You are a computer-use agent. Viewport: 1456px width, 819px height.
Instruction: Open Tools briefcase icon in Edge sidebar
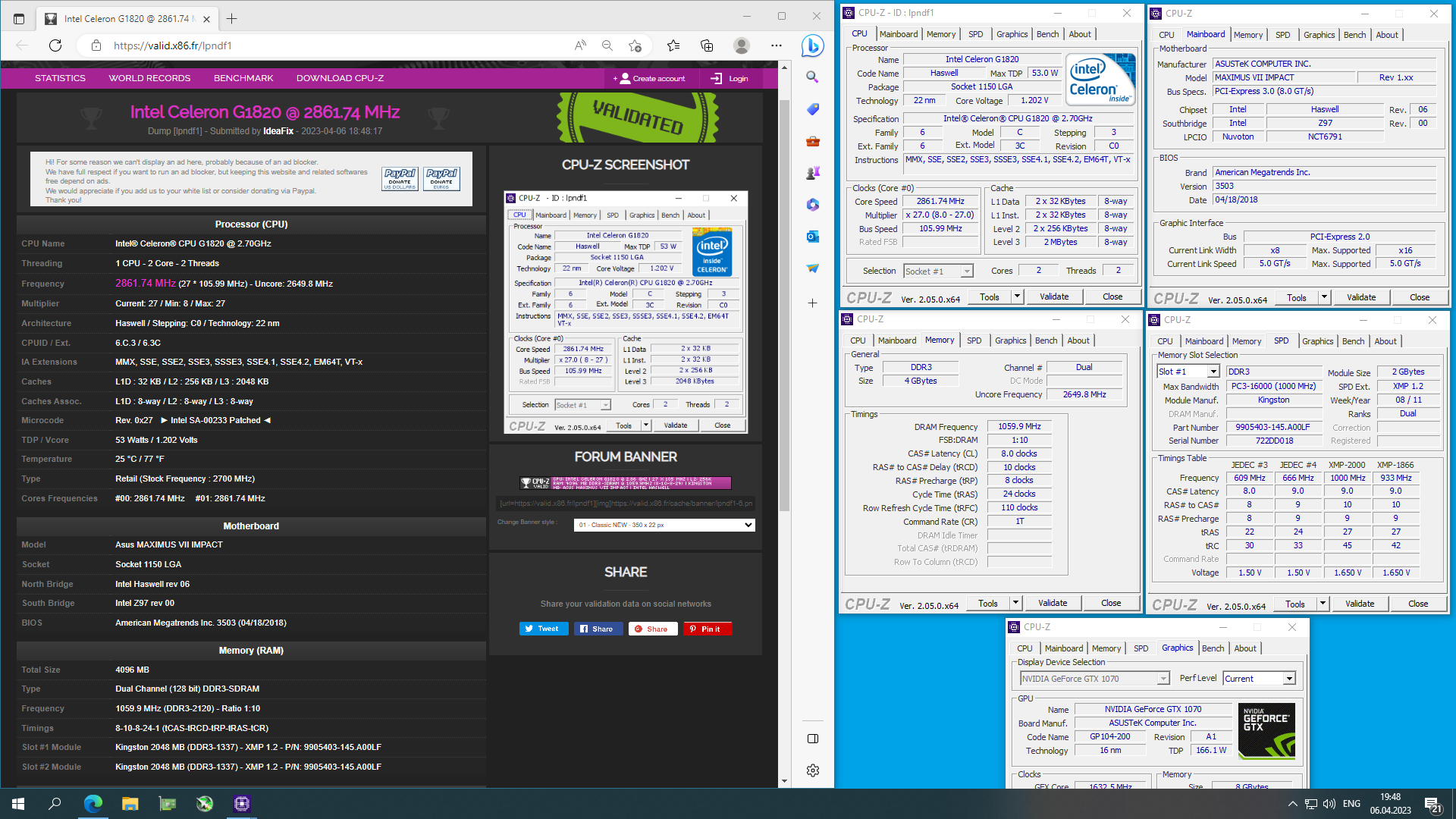click(813, 141)
